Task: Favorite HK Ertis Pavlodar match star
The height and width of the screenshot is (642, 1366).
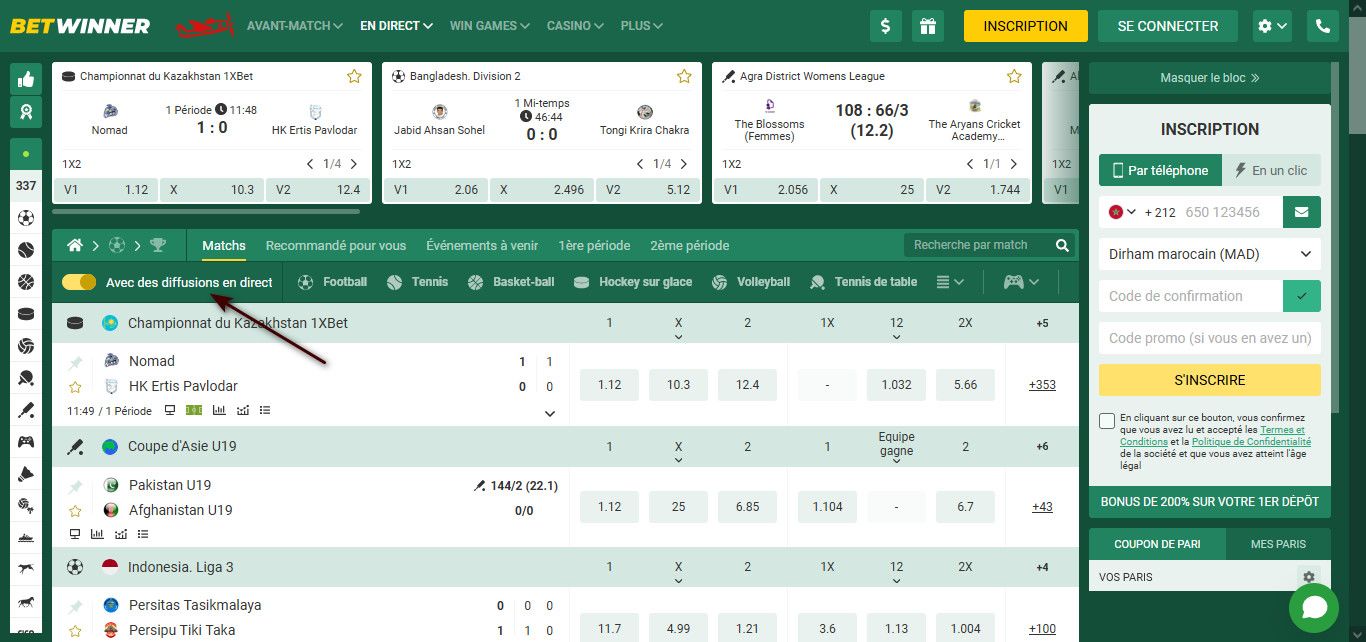Action: [75, 386]
